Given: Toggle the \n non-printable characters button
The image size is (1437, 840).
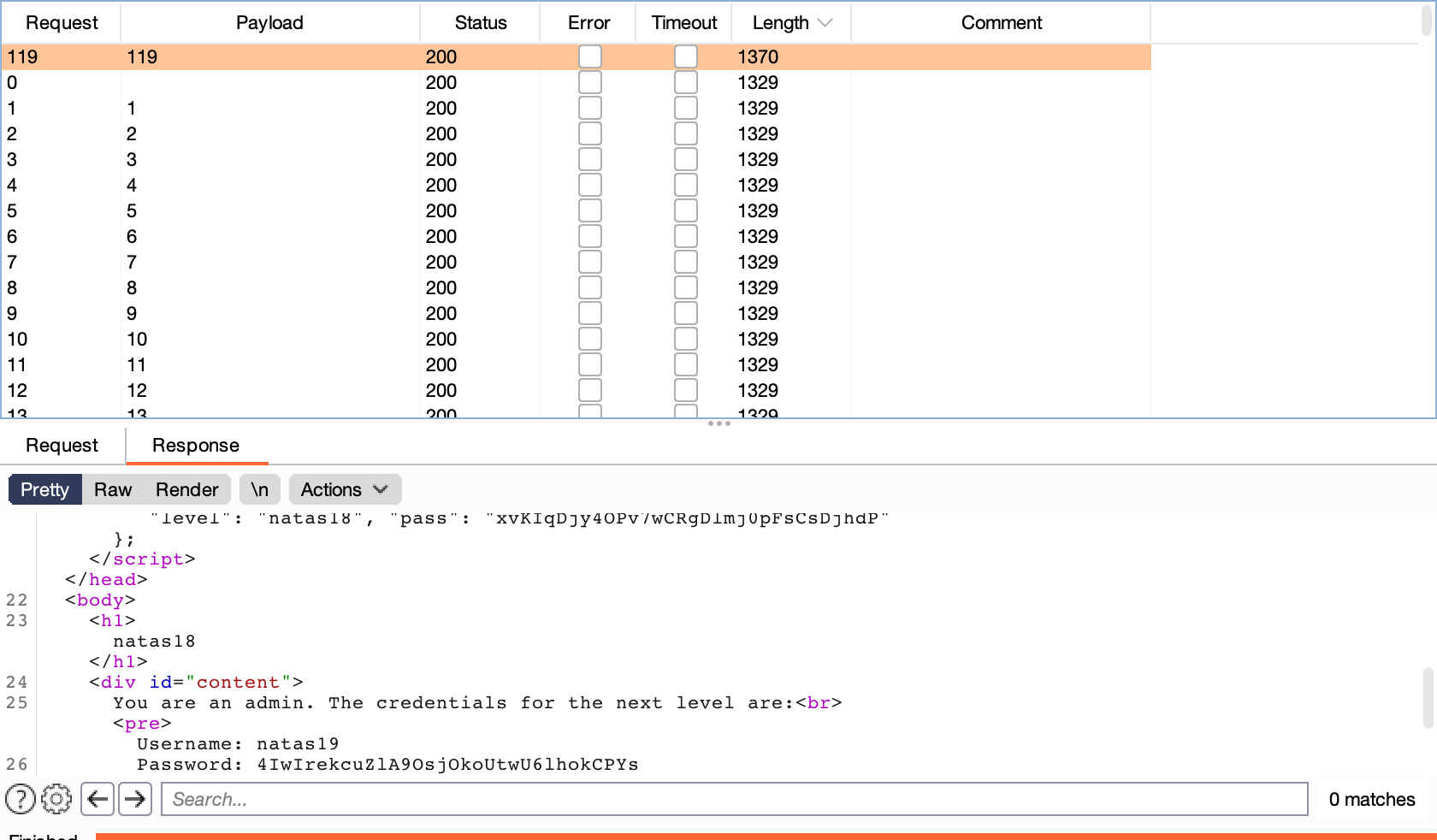Looking at the screenshot, I should 259,489.
